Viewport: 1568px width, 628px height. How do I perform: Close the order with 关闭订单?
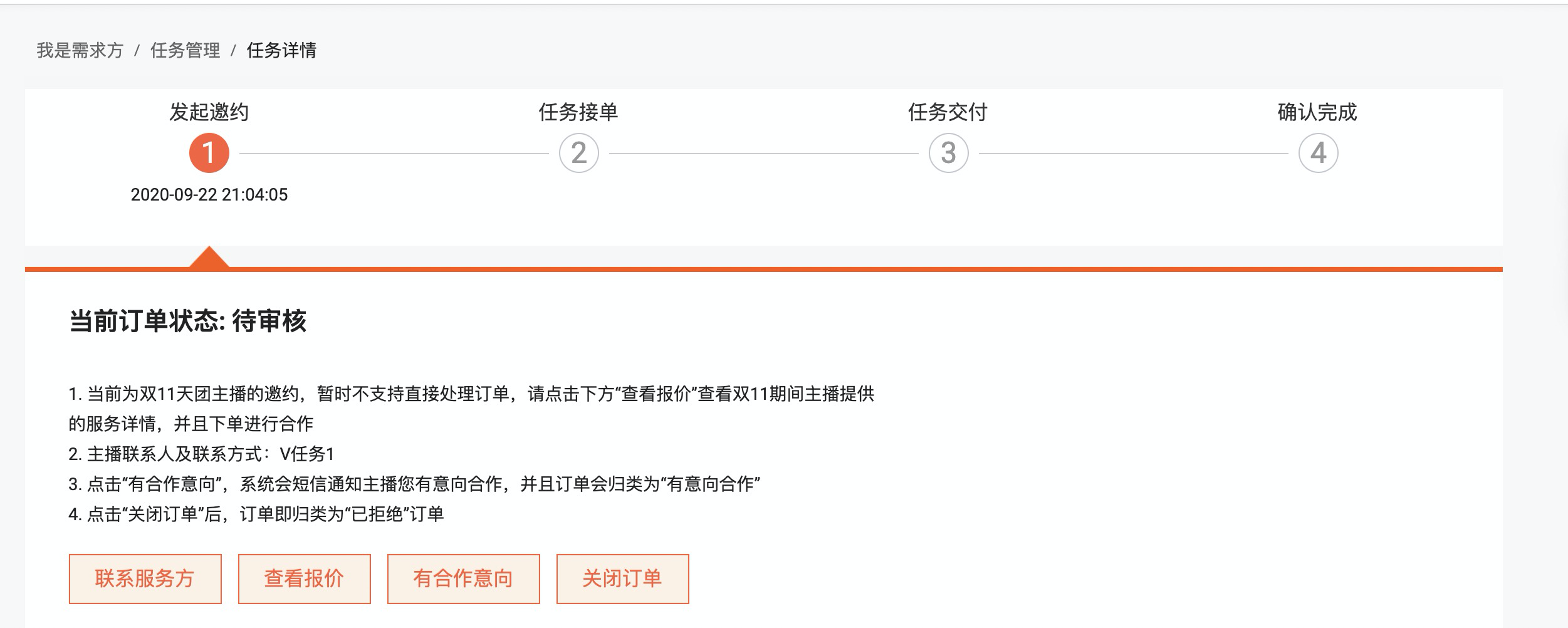coord(623,578)
